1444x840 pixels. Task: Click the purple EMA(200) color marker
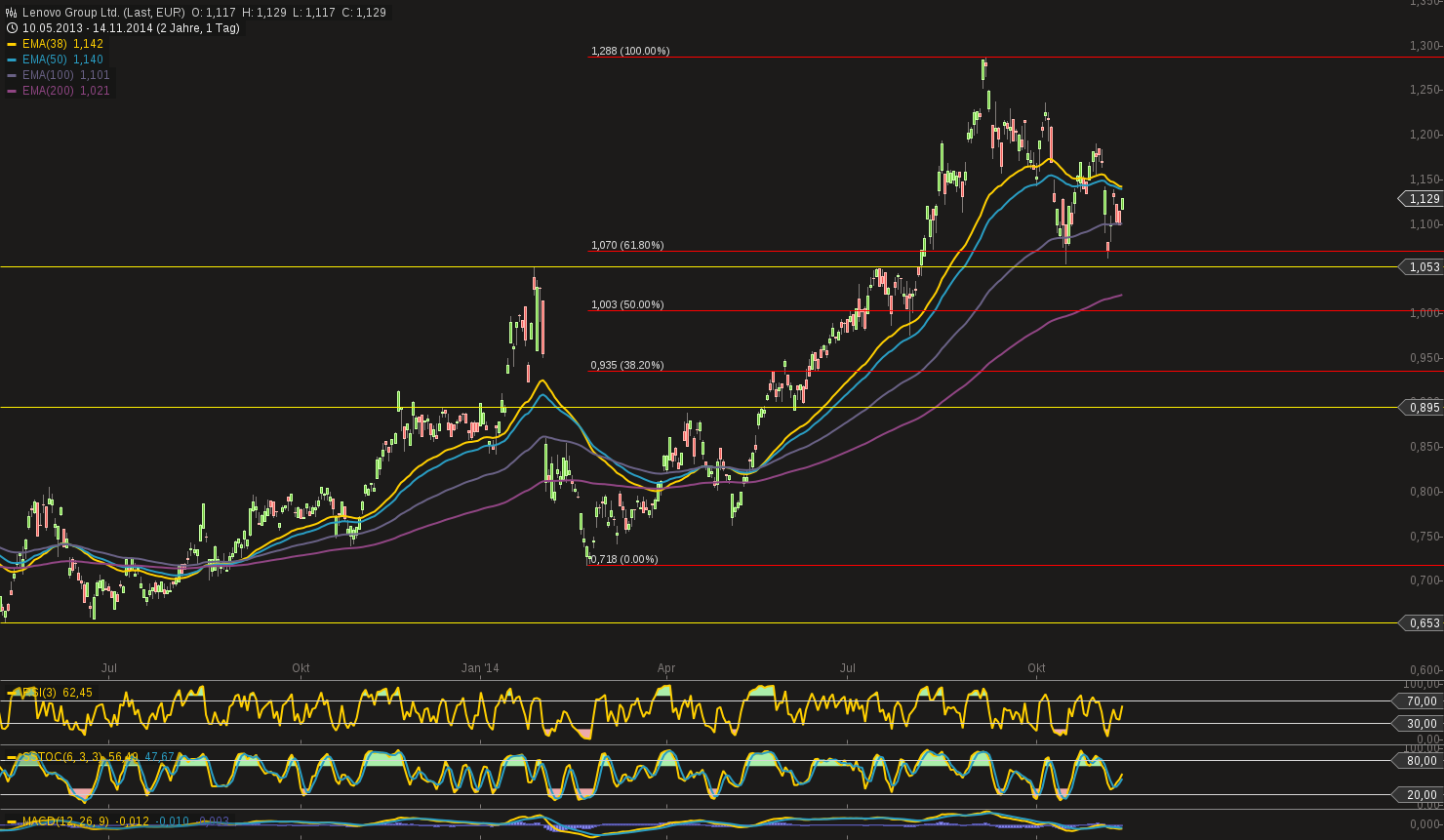tap(12, 91)
